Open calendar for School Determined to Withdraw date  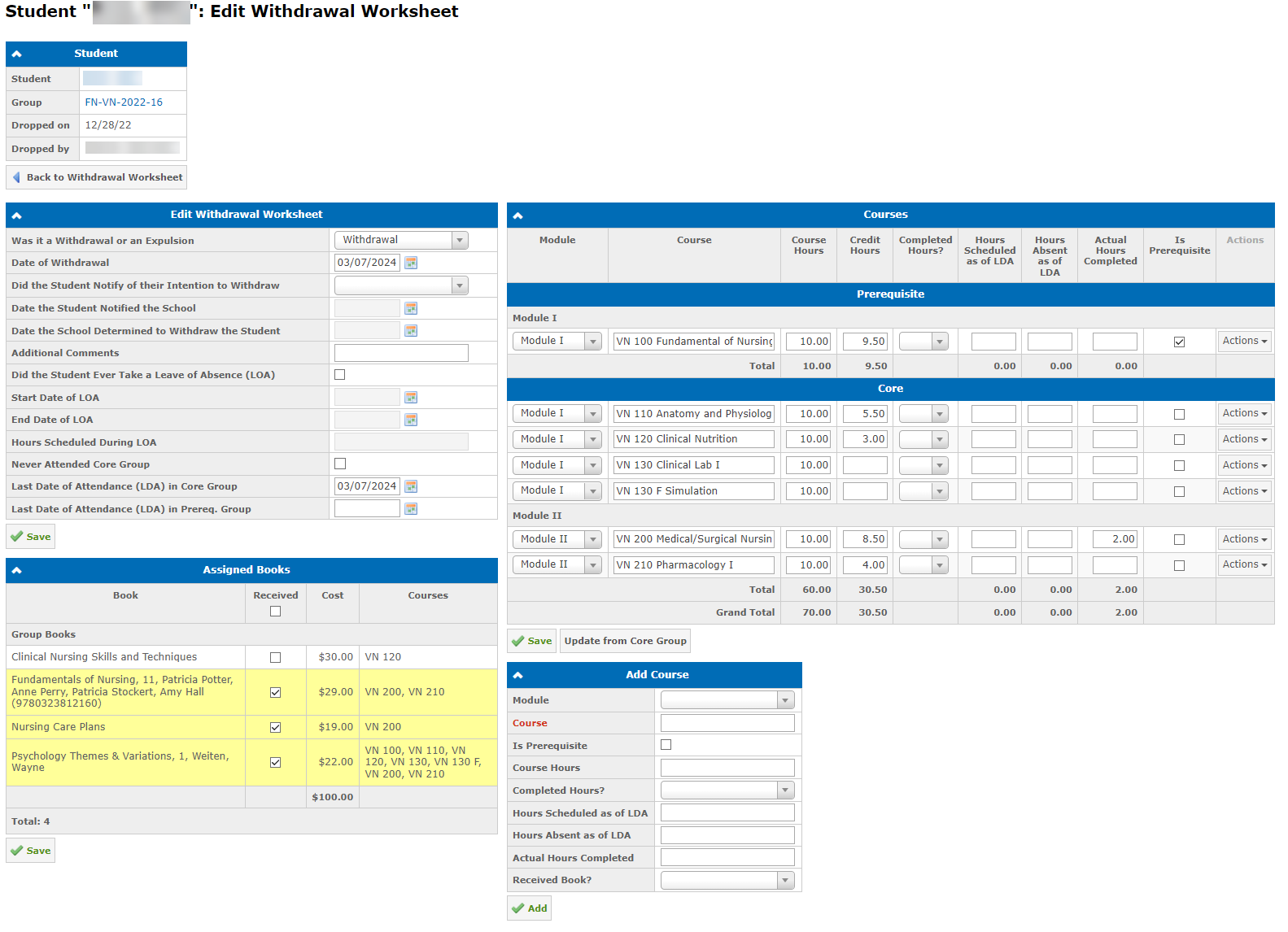pos(411,331)
